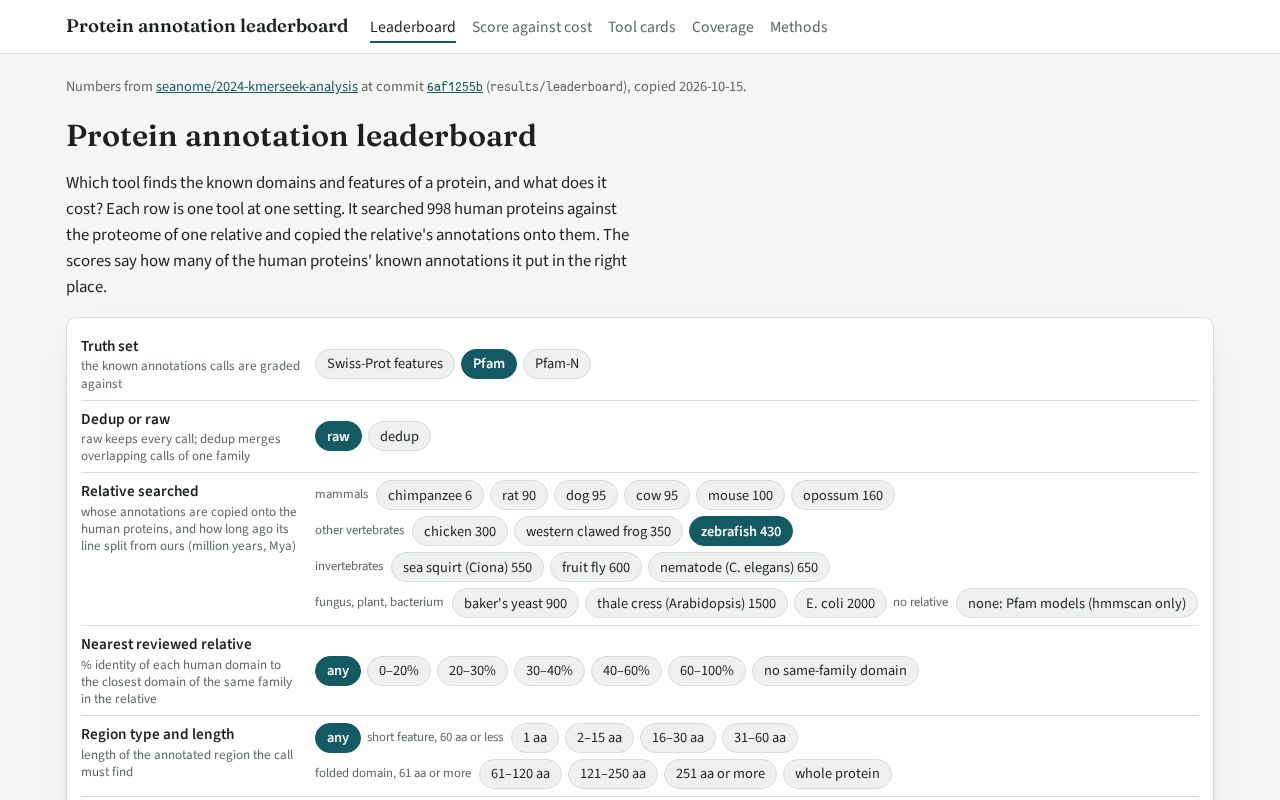
Task: Select baker's yeast 900 relative
Action: (515, 603)
